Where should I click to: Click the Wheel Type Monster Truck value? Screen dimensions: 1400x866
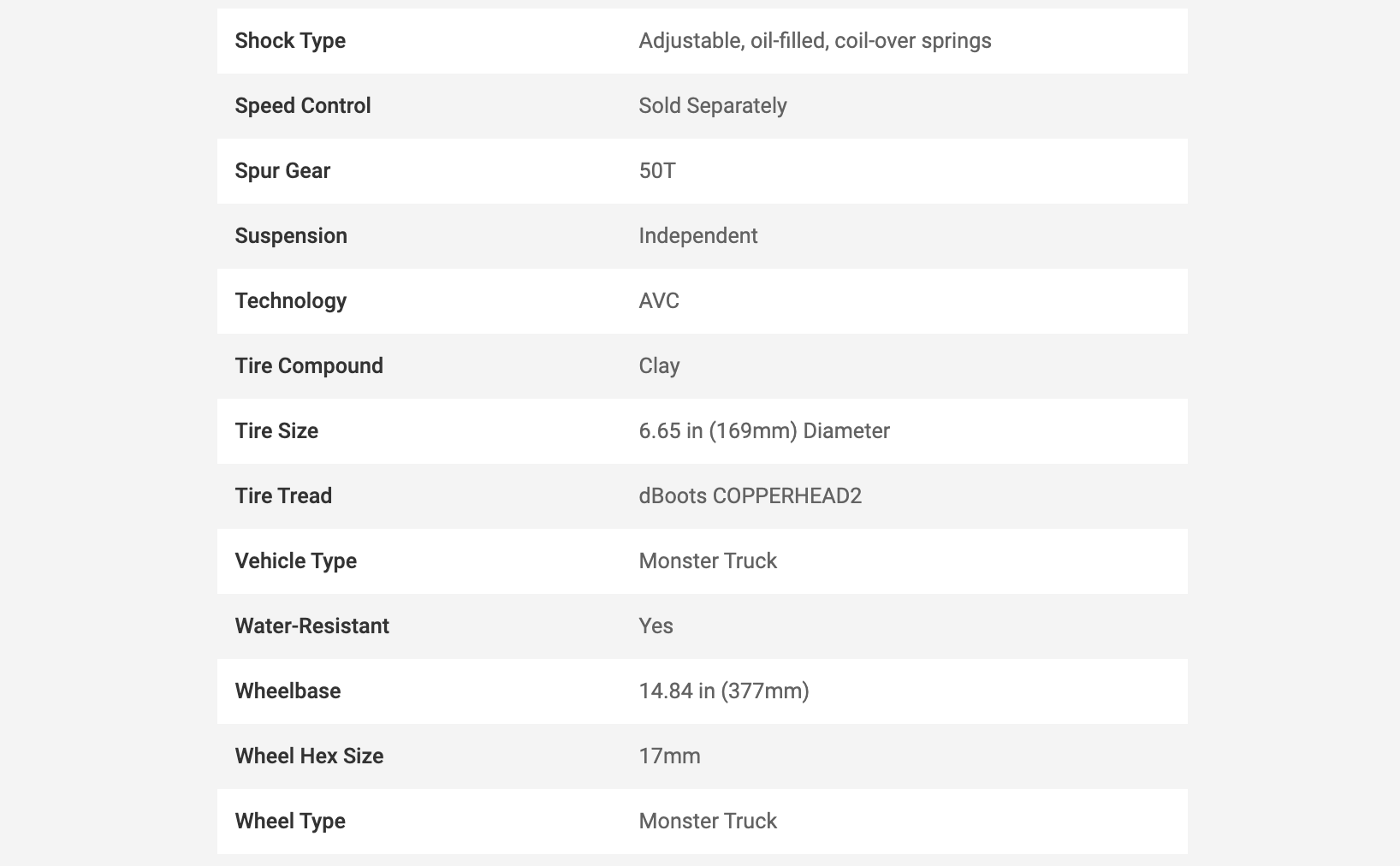[x=708, y=822]
